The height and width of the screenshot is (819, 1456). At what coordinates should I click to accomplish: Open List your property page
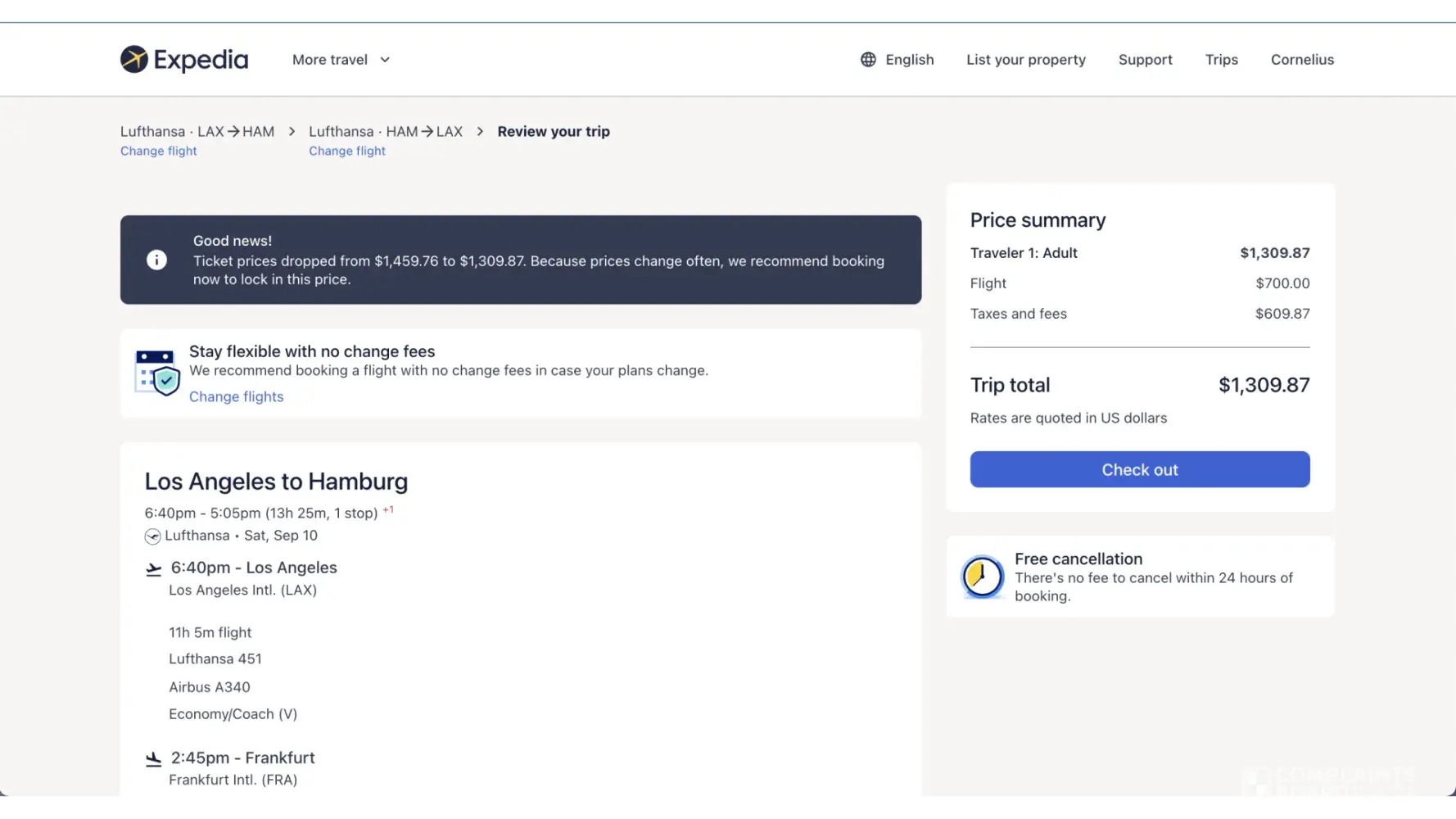pyautogui.click(x=1025, y=60)
